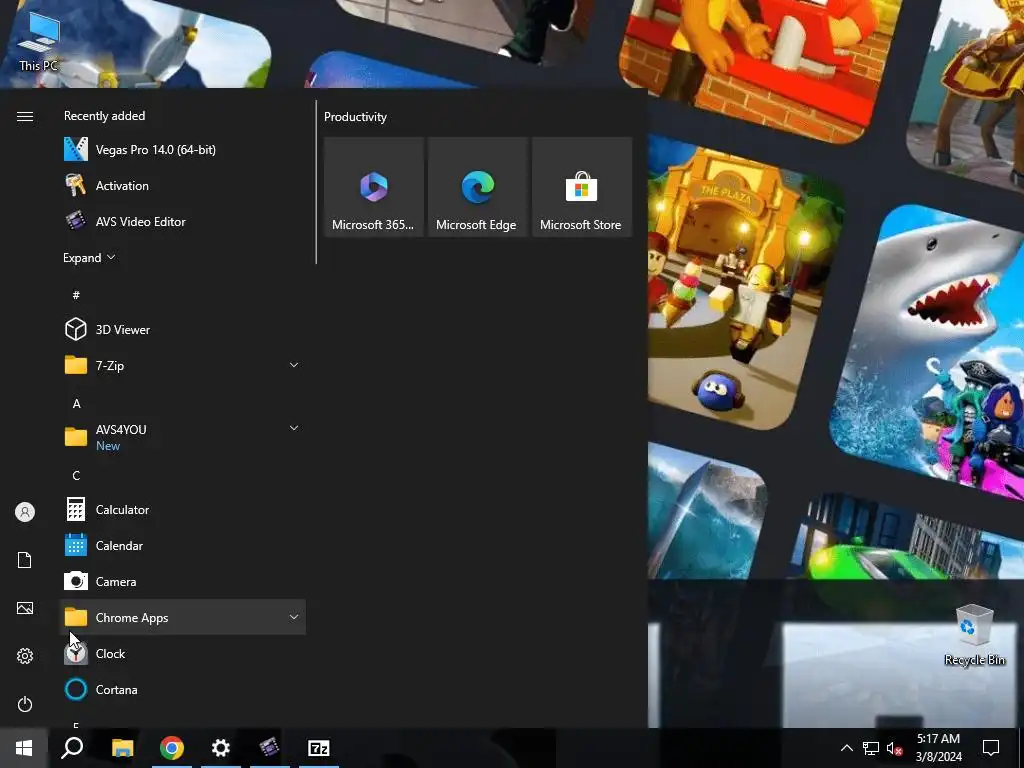Image resolution: width=1024 pixels, height=768 pixels.
Task: Open Vegas Pro 14.0 from Recently added
Action: pos(182,150)
